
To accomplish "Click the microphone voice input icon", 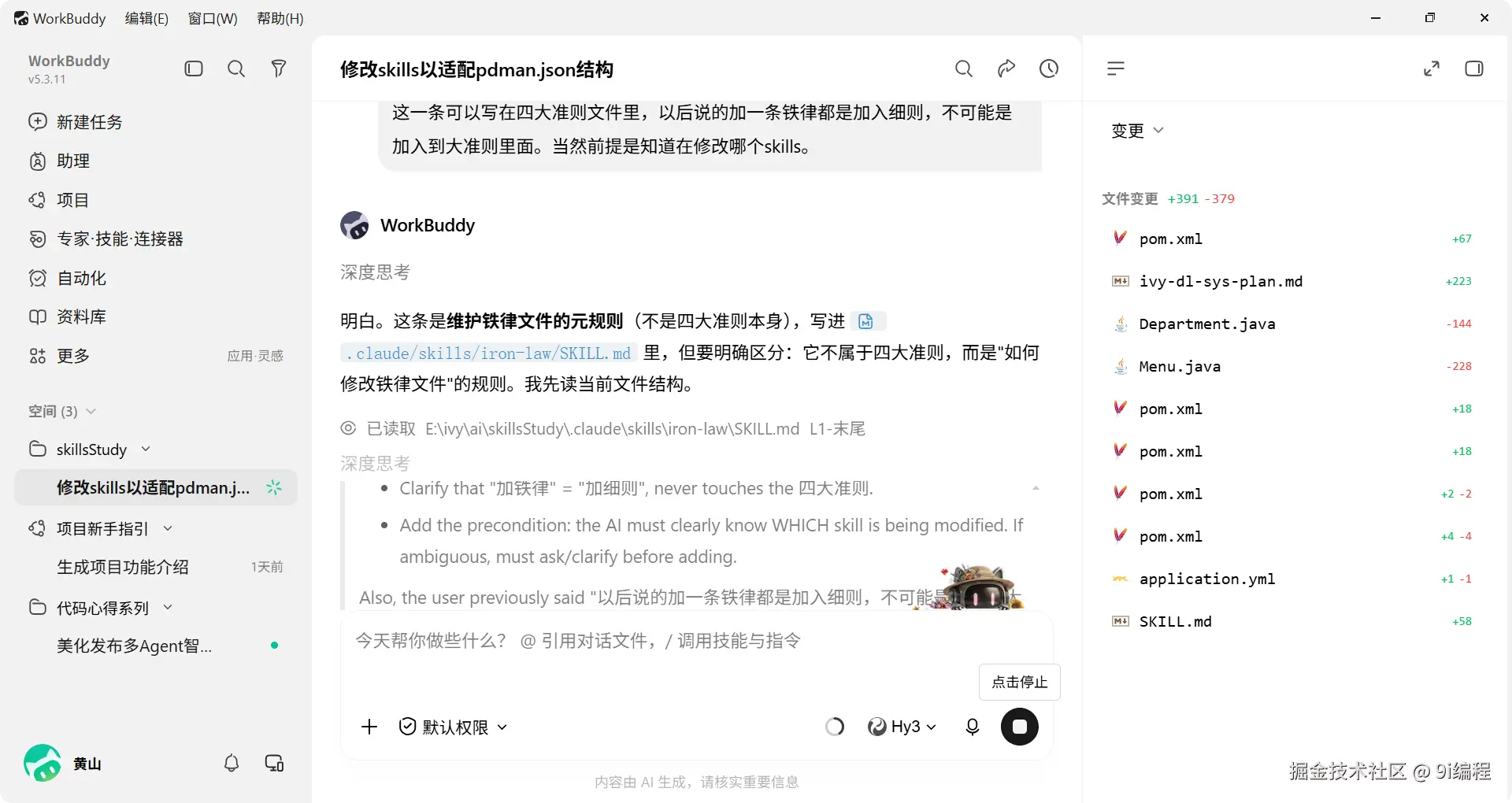I will 973,727.
